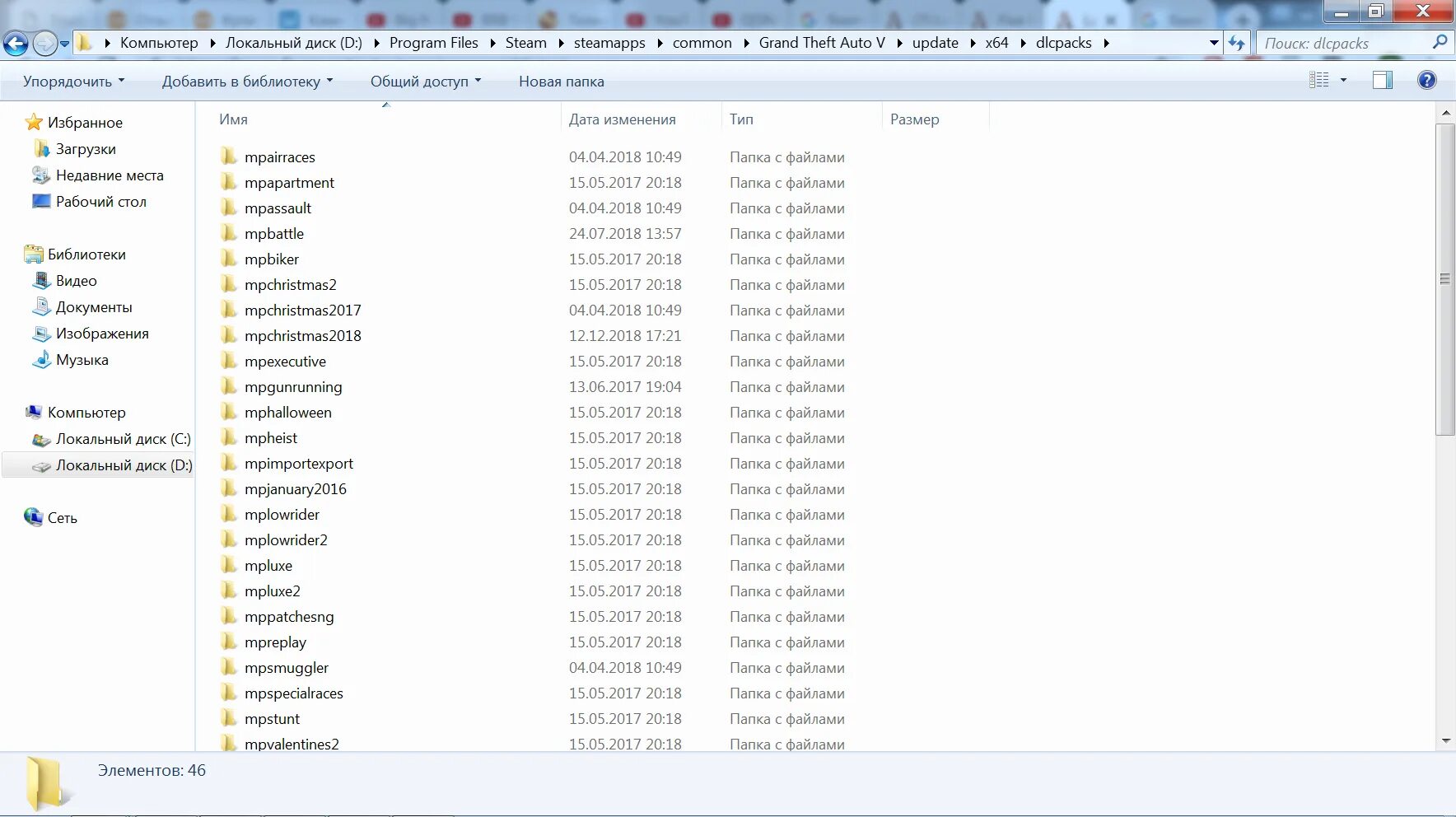Click the date 12.12.2018 17:21
Image resolution: width=1456 pixels, height=817 pixels.
(625, 335)
